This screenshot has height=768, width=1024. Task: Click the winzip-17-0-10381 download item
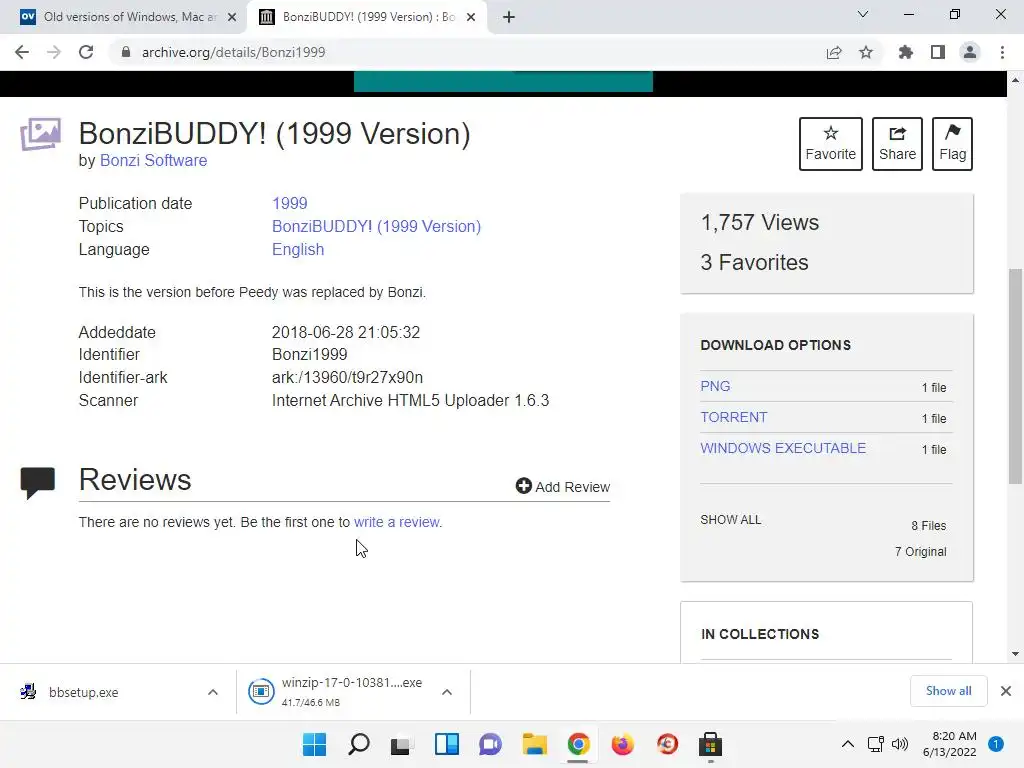click(x=335, y=692)
